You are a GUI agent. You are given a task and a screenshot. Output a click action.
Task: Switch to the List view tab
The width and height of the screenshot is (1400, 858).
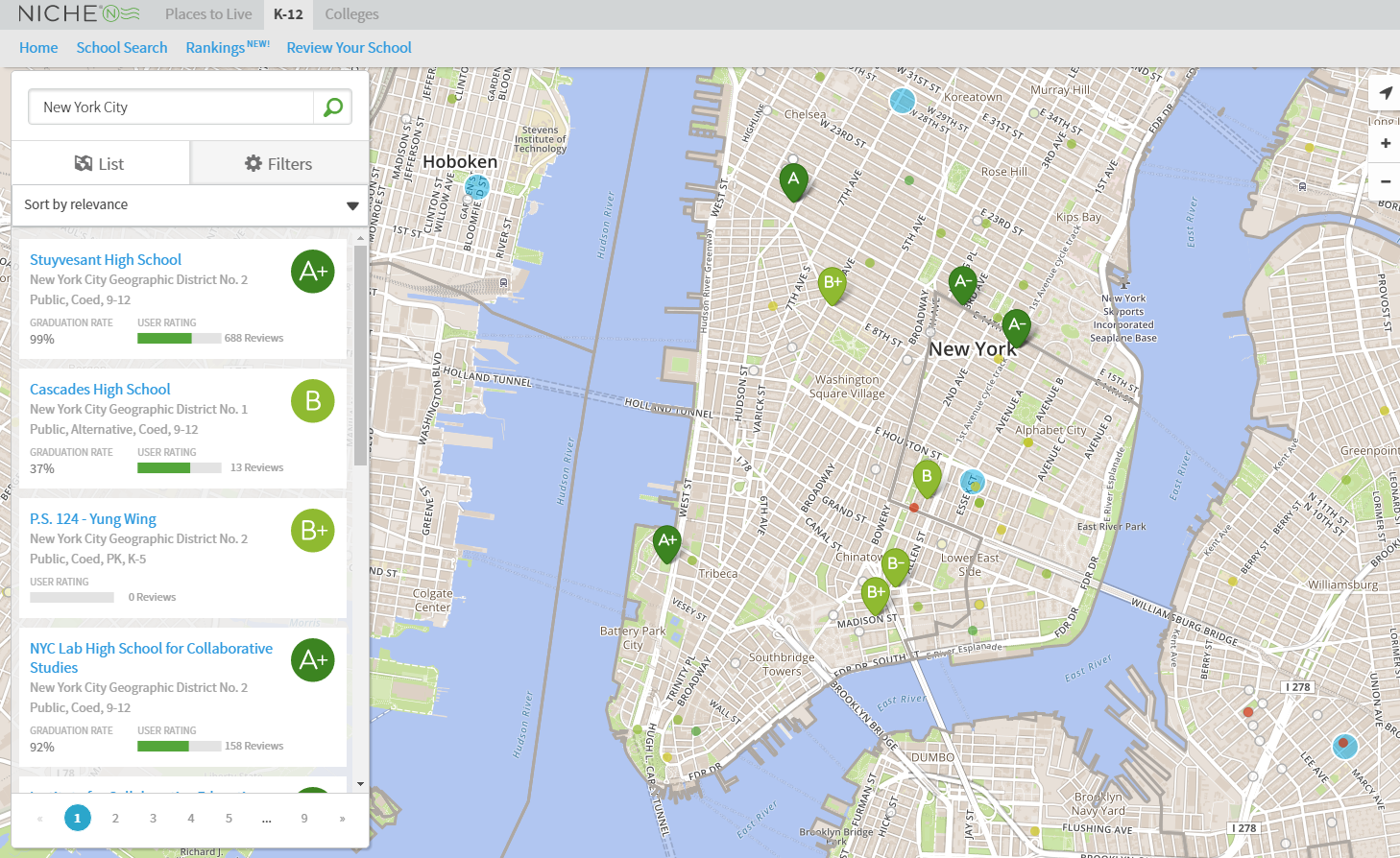pyautogui.click(x=100, y=164)
